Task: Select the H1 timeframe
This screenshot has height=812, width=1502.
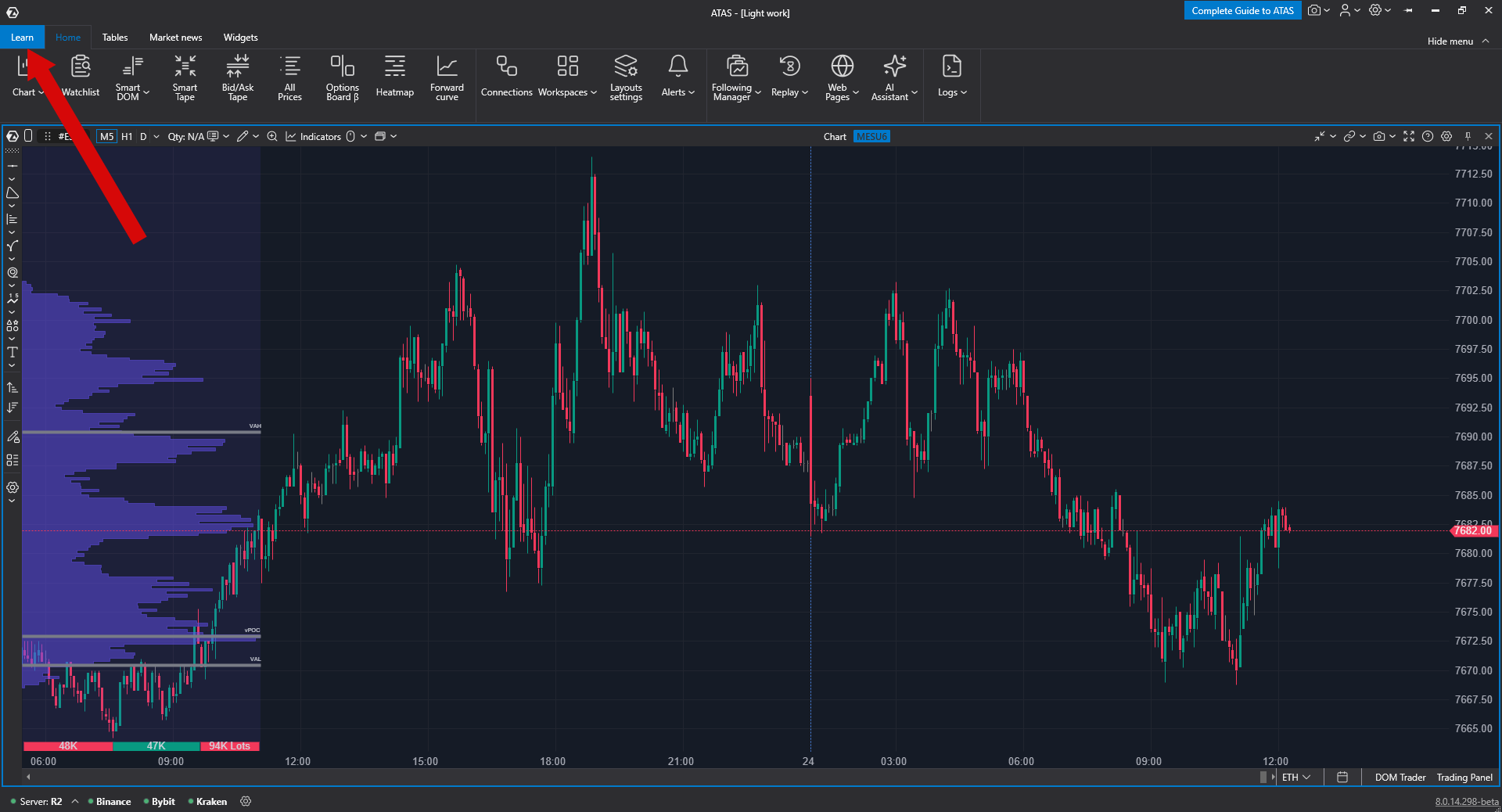Action: pos(127,136)
